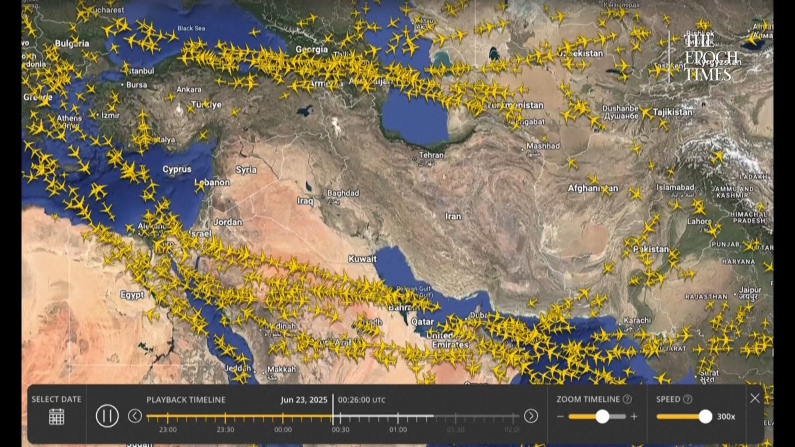
Task: Click the Zoom Timeline help icon
Action: 627,400
